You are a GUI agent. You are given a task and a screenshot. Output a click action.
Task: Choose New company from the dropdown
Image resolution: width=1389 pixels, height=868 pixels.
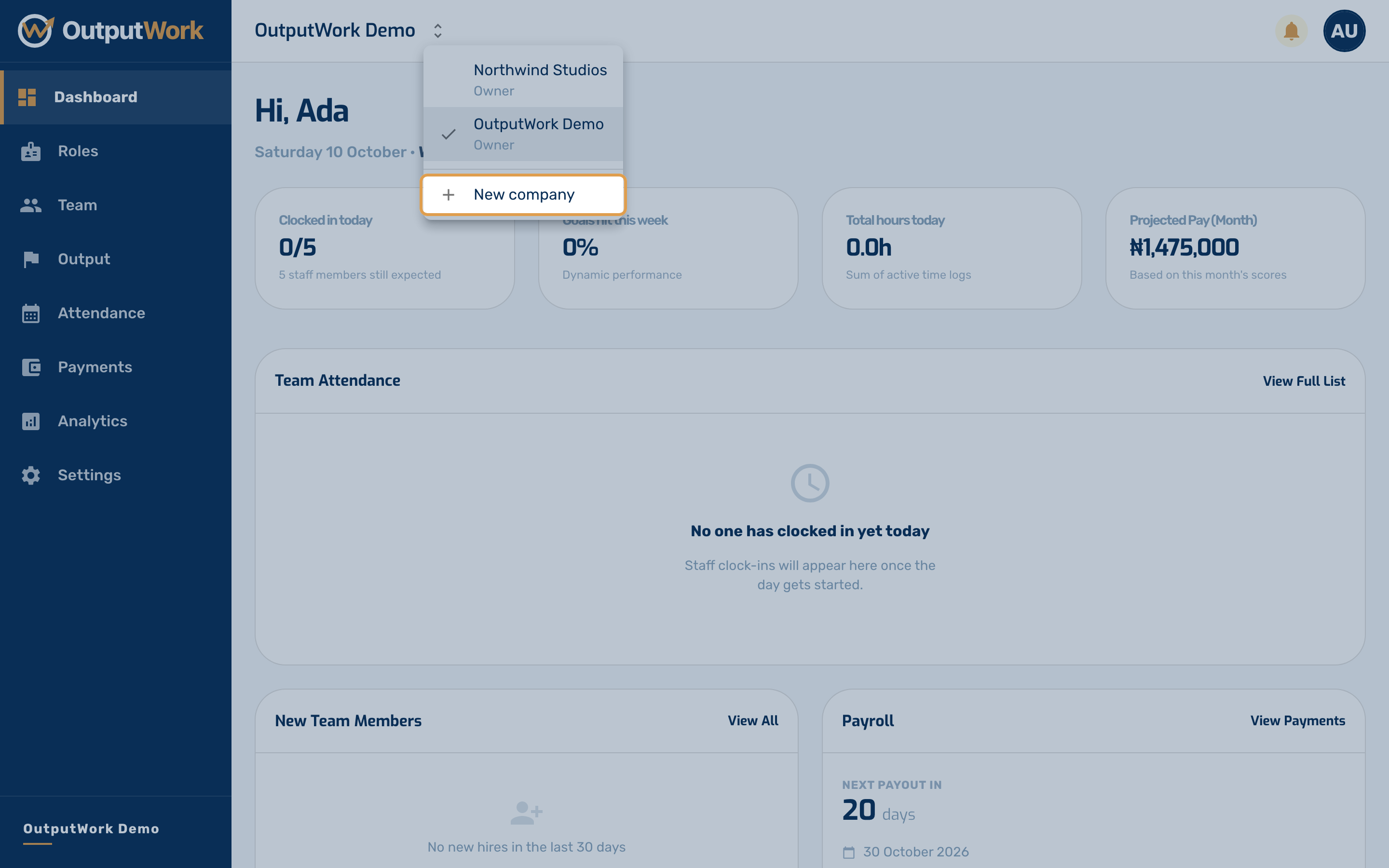click(x=523, y=195)
